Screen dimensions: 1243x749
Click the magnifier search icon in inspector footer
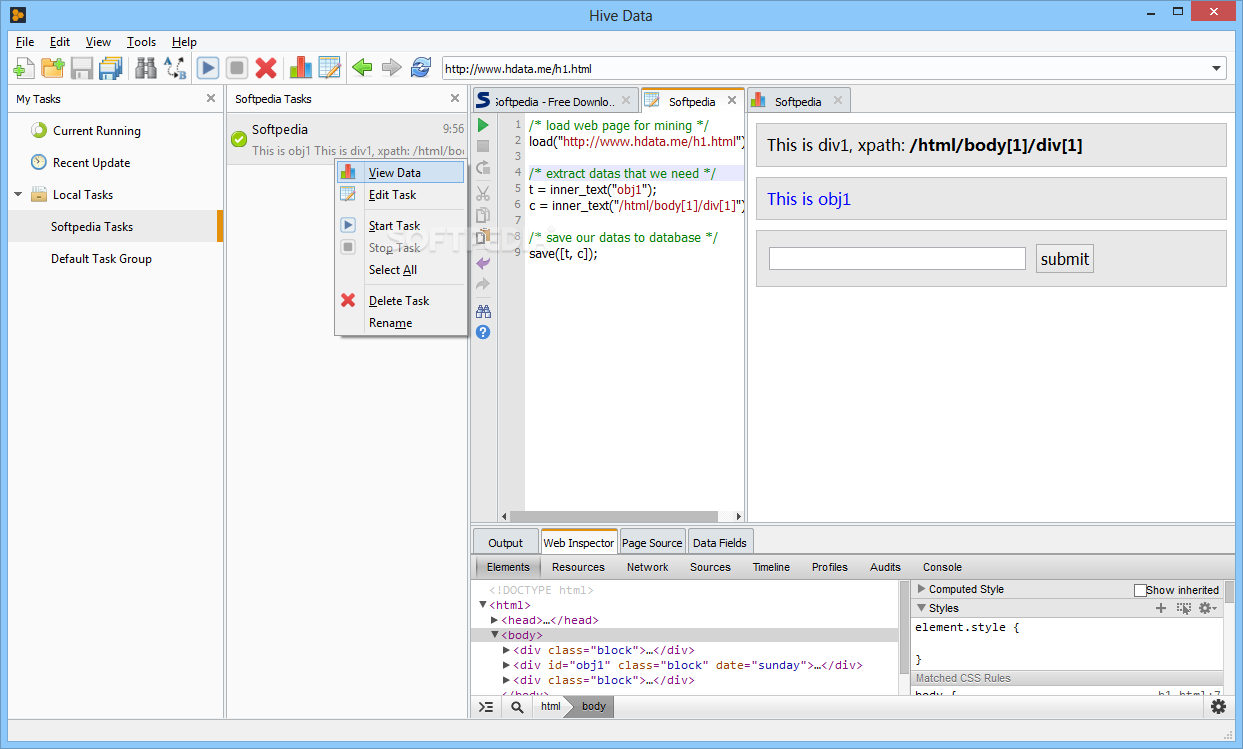point(517,706)
